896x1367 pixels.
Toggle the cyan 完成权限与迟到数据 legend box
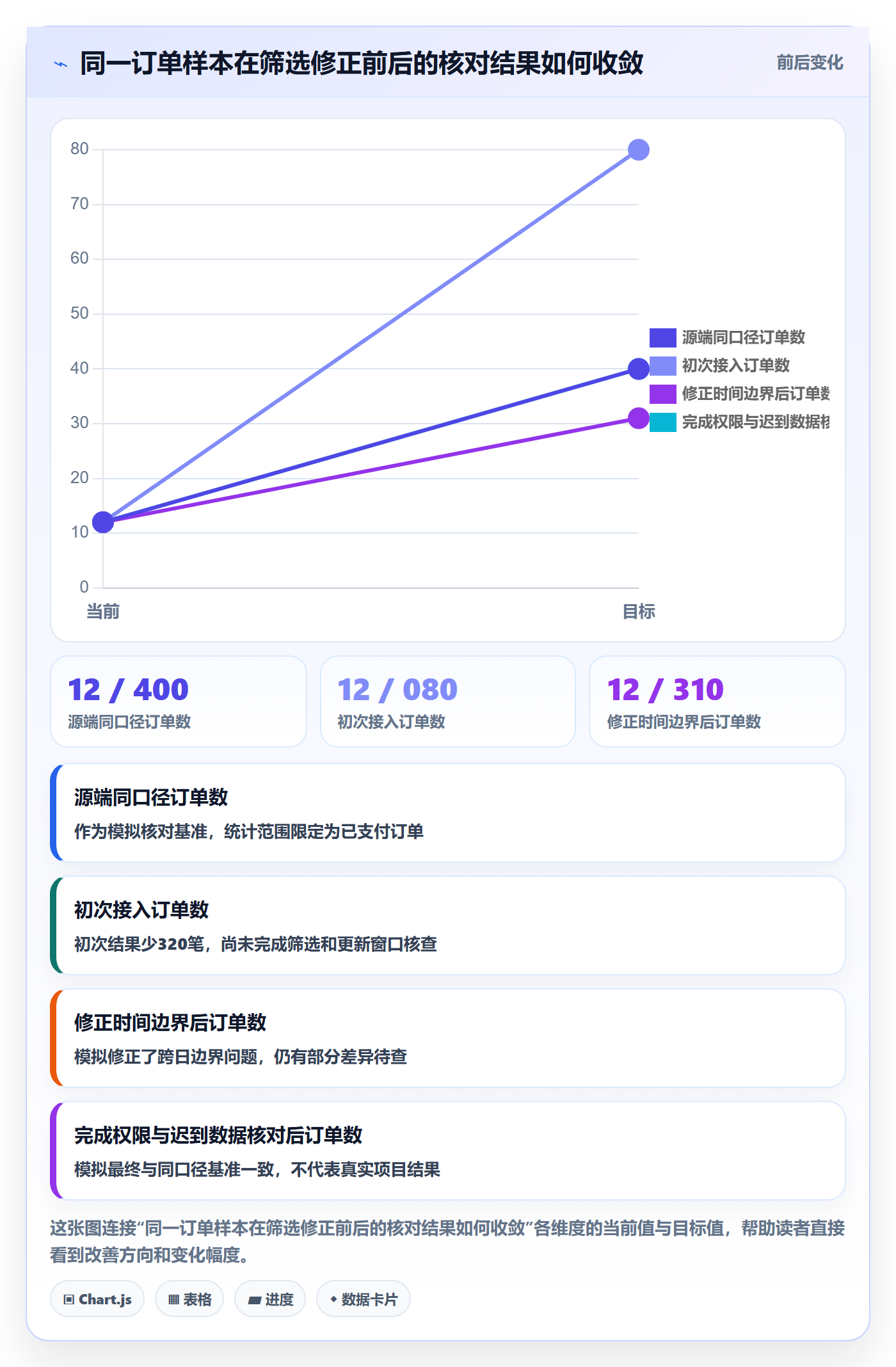(662, 422)
